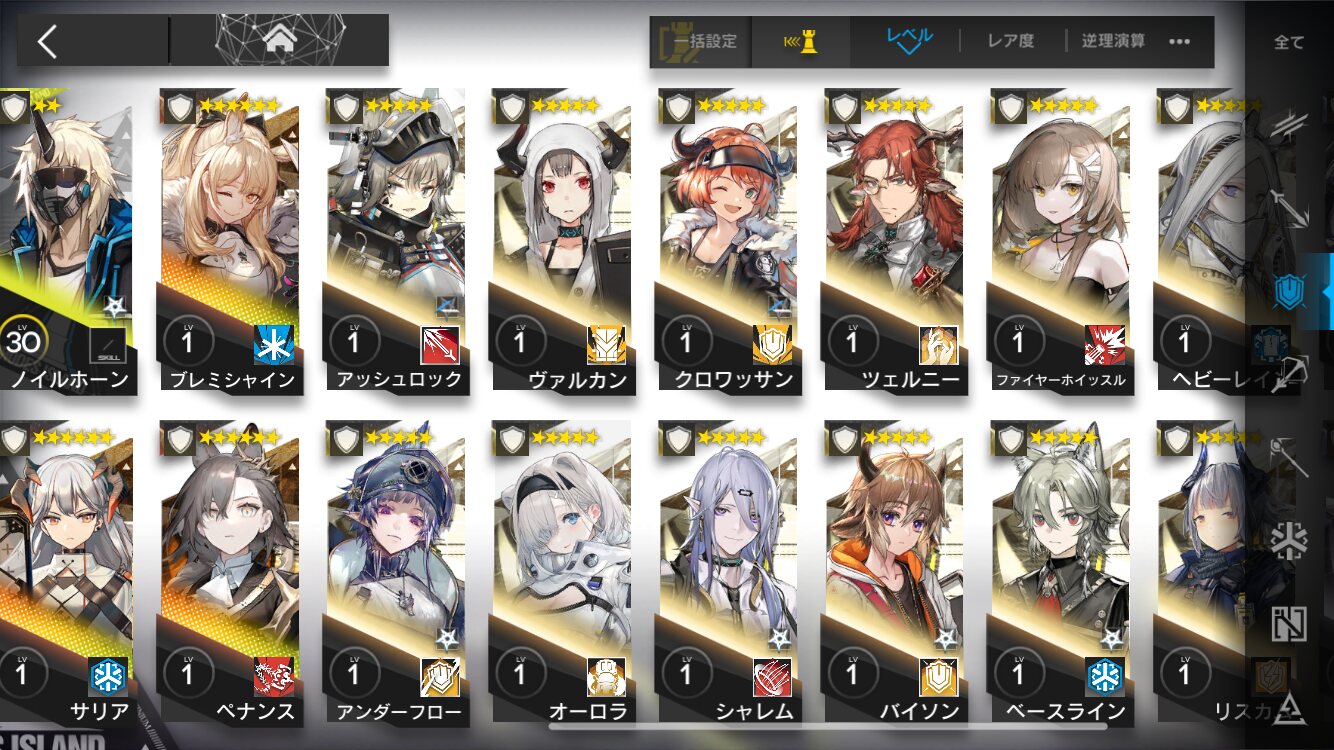
Task: Open the ヴァルカン operator card
Action: (x=562, y=241)
